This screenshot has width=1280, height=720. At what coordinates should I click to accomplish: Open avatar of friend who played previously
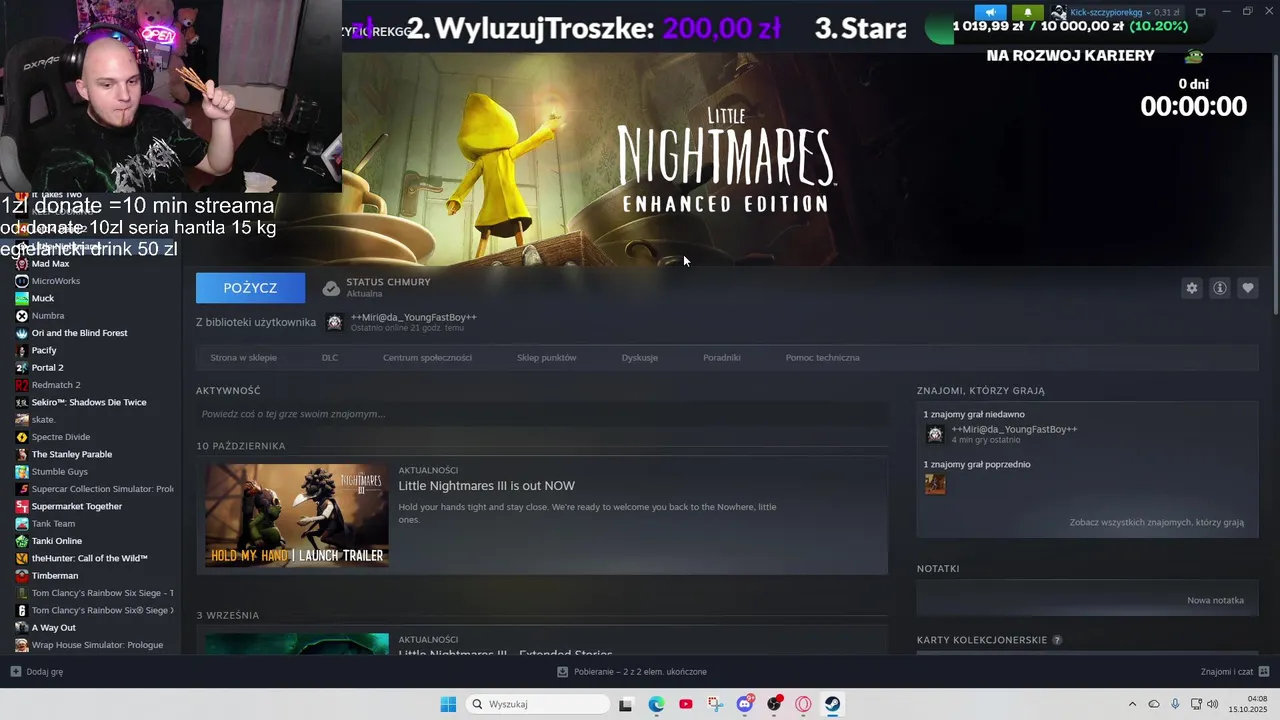[x=935, y=484]
